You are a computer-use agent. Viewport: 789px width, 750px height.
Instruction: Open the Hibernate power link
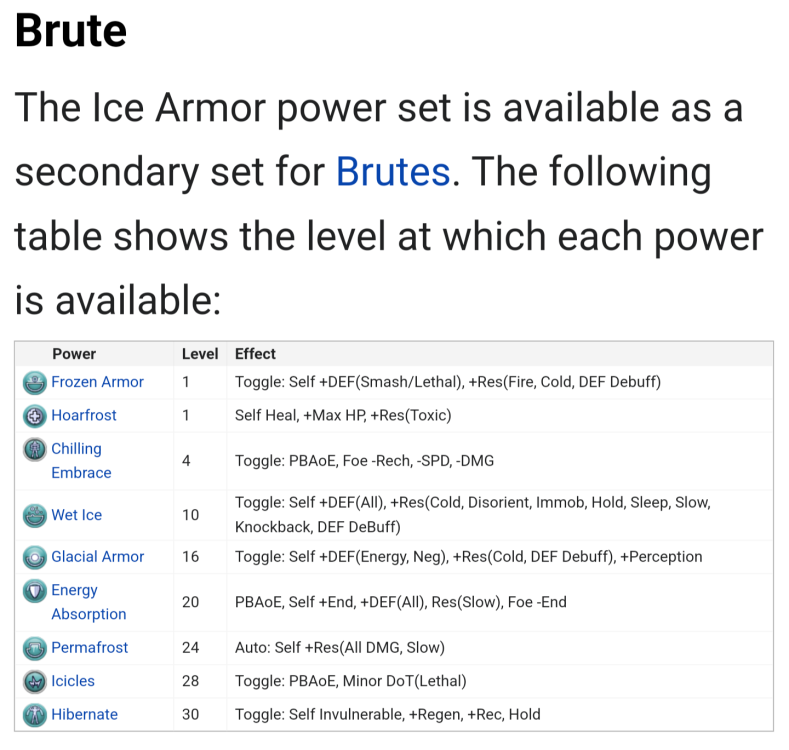click(84, 715)
